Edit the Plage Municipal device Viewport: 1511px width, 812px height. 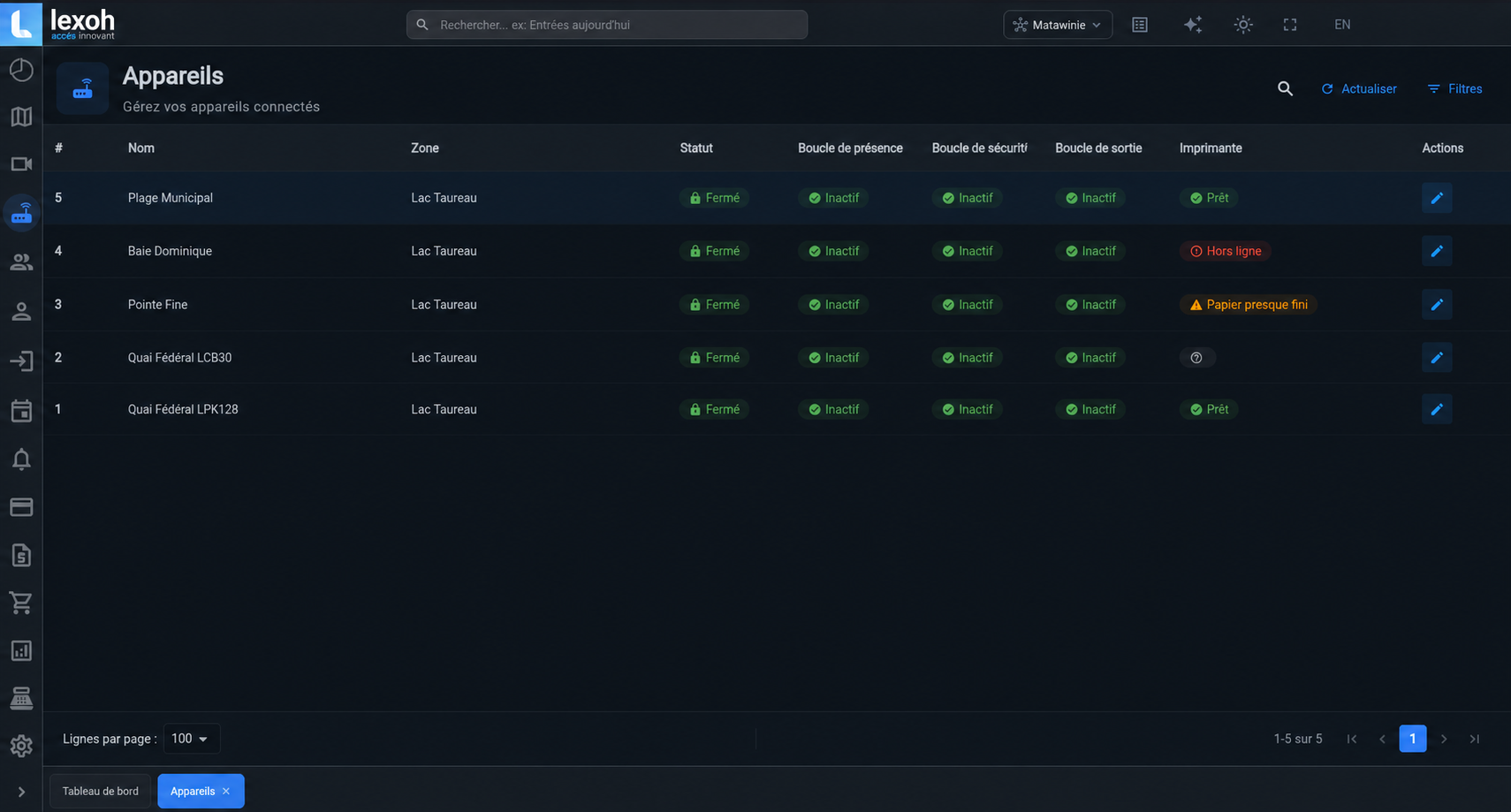click(x=1437, y=198)
